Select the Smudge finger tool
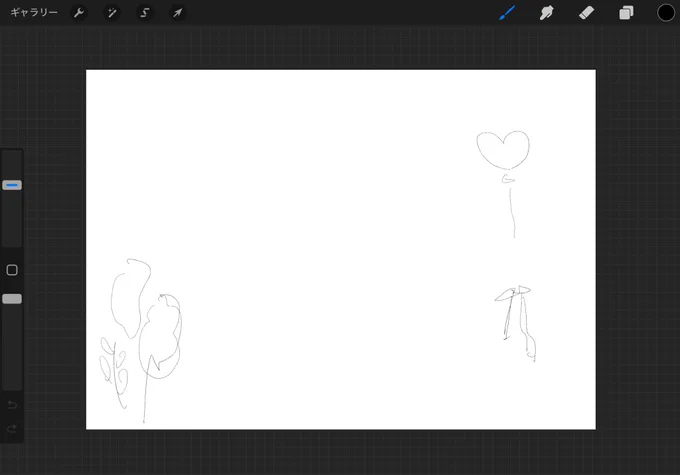 [x=546, y=13]
